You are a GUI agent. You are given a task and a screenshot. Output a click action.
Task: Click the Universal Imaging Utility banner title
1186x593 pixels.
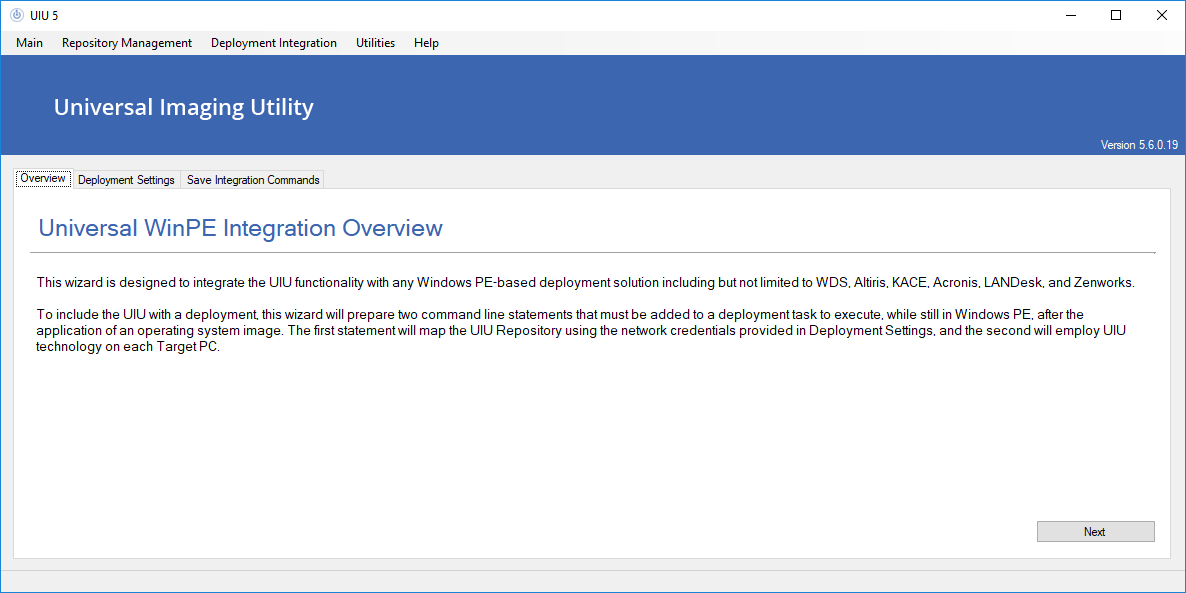(183, 107)
